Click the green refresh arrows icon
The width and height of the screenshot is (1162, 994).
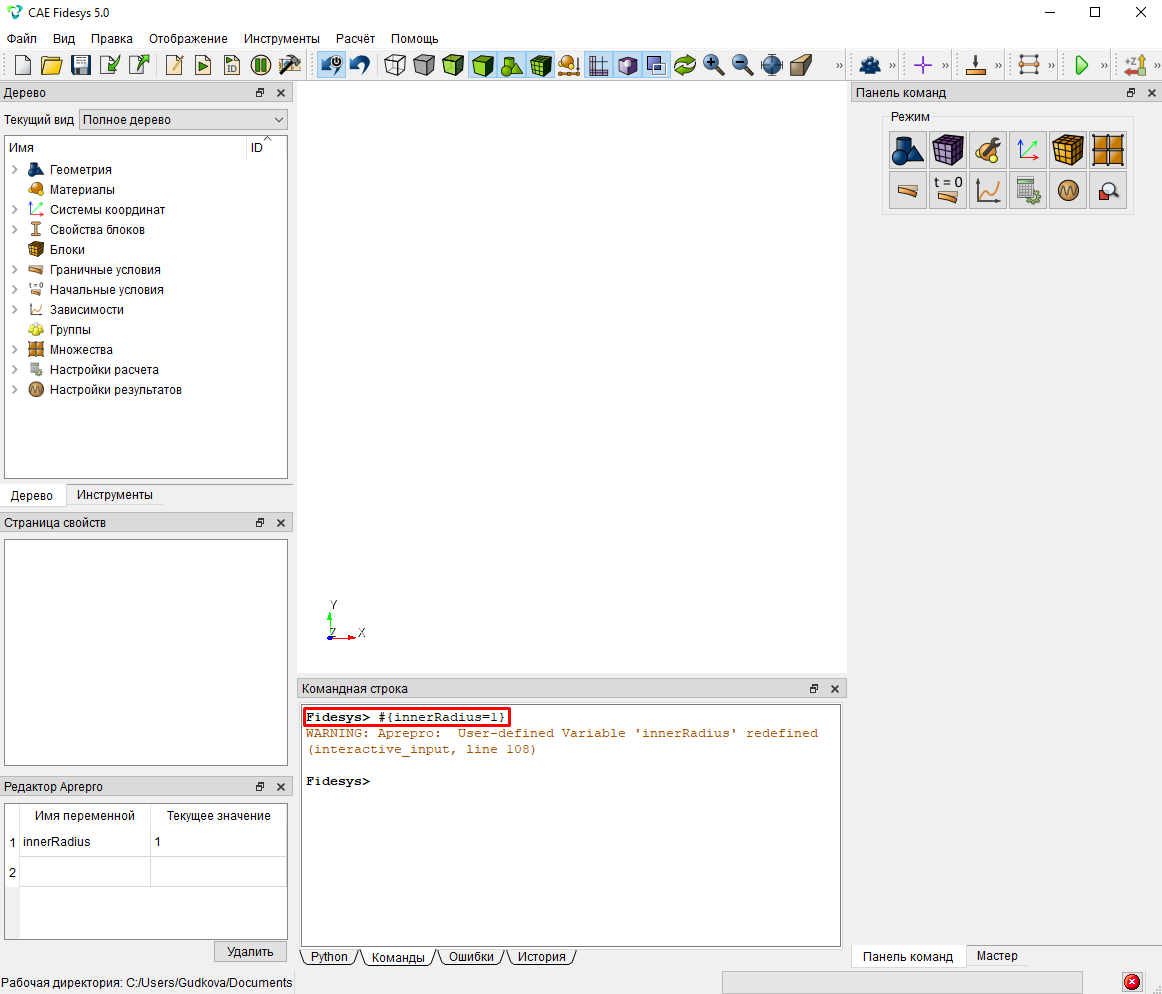pyautogui.click(x=685, y=65)
